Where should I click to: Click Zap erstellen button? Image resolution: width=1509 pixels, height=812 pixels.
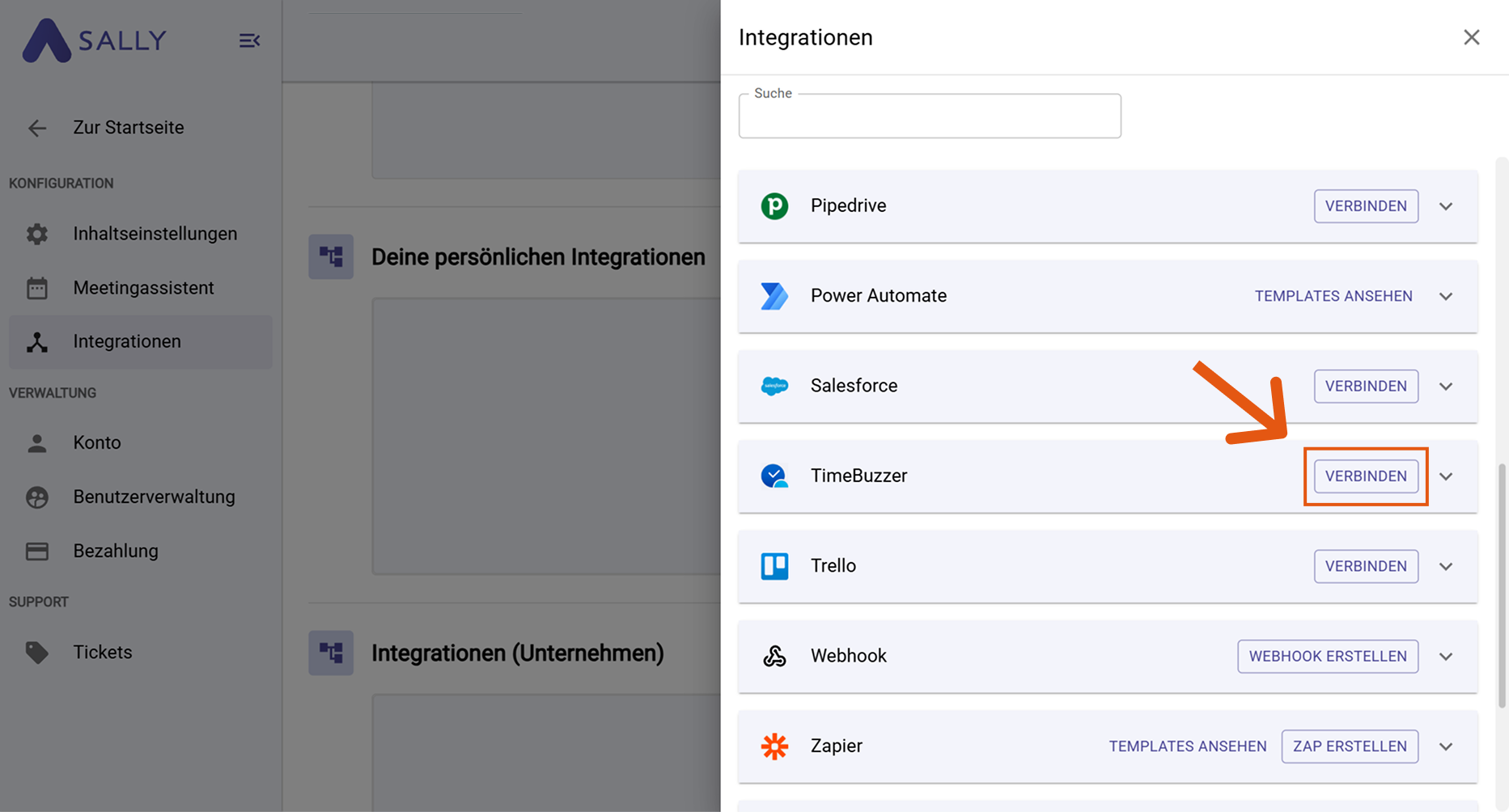click(1350, 746)
